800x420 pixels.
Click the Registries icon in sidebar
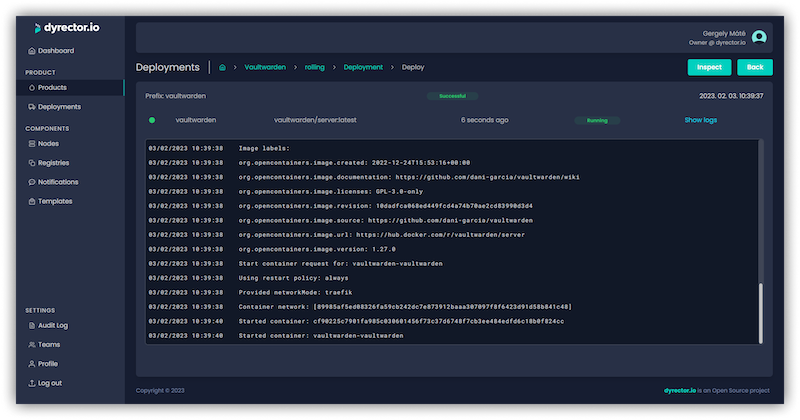click(x=32, y=163)
